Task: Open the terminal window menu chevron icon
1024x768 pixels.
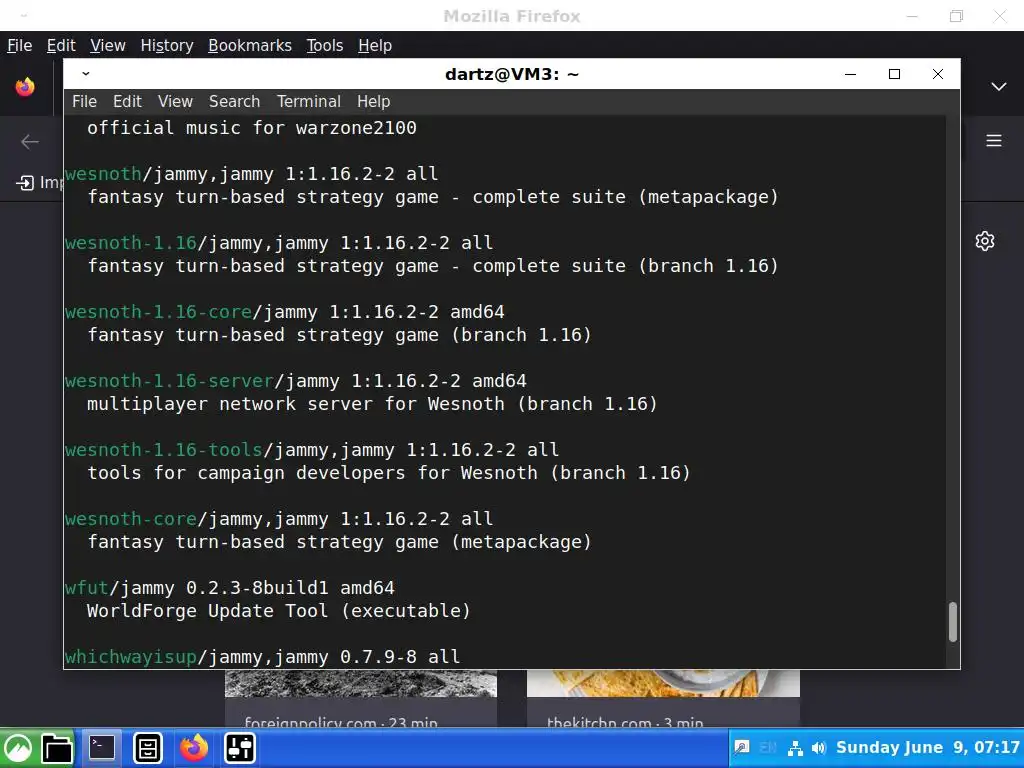Action: 86,74
